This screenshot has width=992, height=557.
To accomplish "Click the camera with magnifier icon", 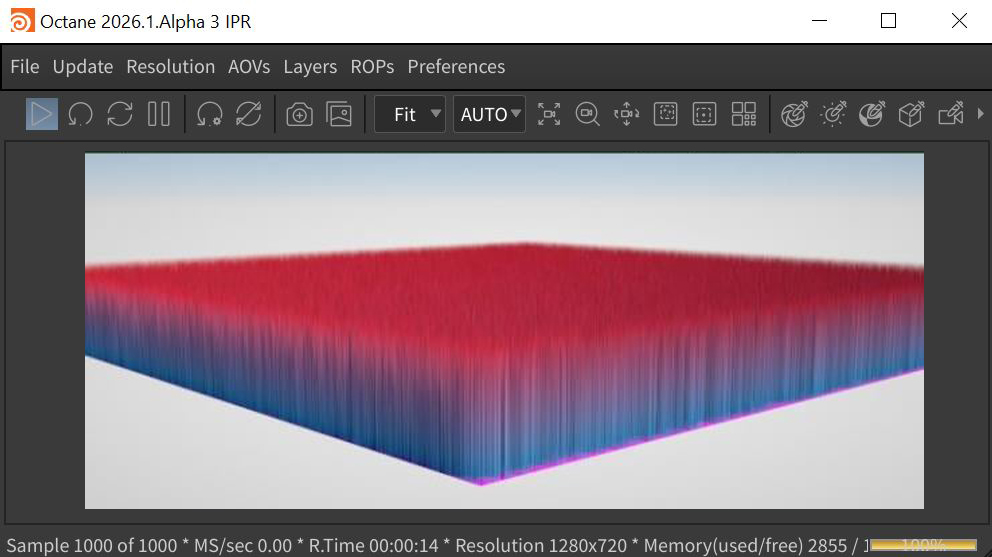I will [x=587, y=114].
